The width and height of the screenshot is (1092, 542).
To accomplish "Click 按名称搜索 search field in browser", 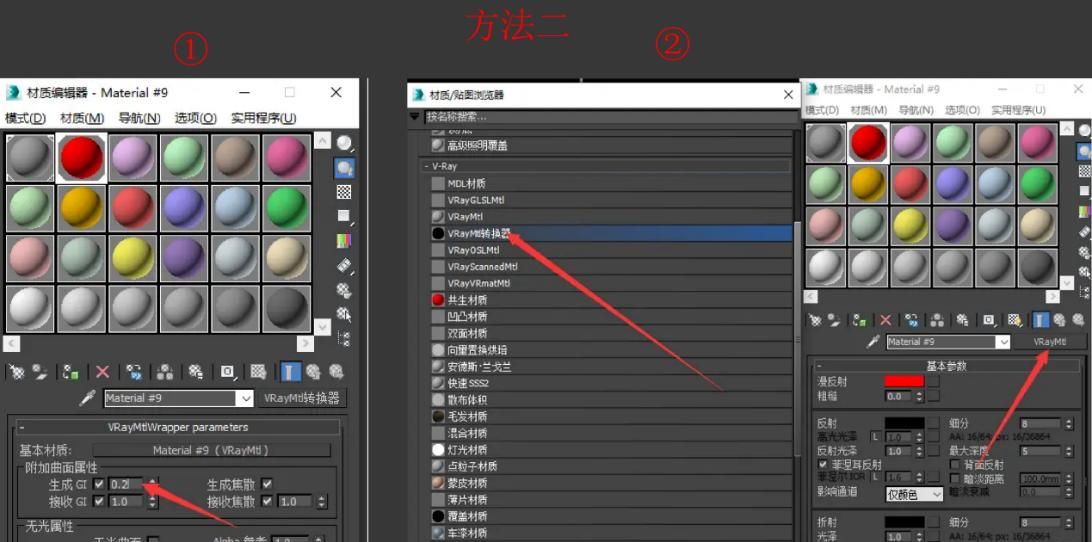I will tap(609, 117).
